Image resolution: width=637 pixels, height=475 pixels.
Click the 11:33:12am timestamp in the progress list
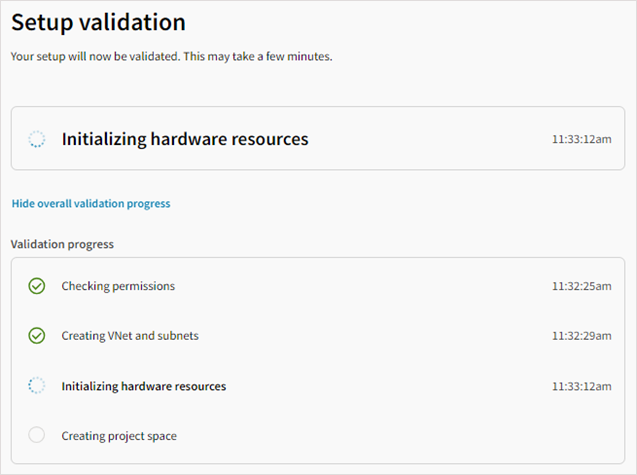(x=581, y=386)
